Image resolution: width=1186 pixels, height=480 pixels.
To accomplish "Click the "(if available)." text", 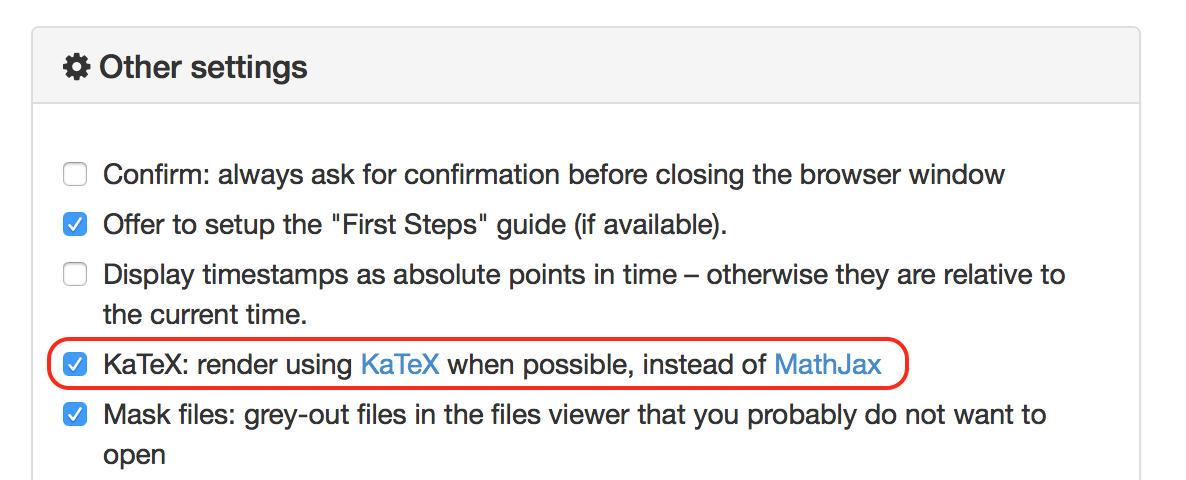I will click(x=648, y=225).
